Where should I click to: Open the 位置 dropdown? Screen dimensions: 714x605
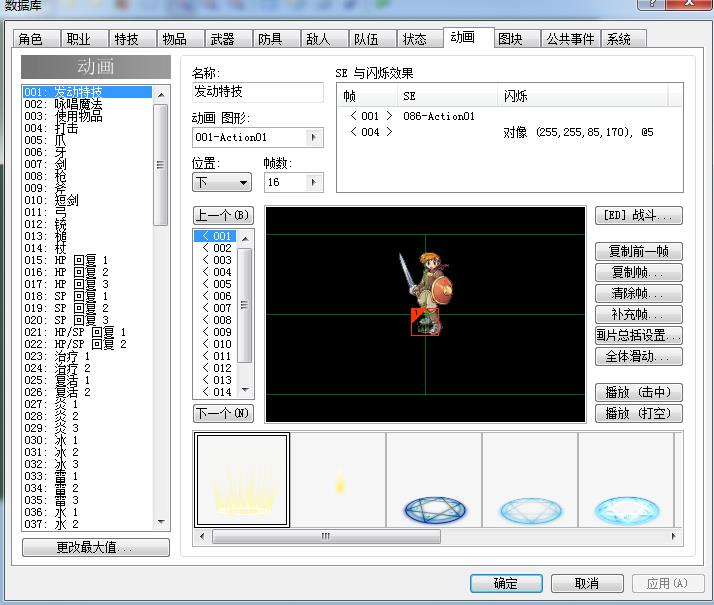click(x=222, y=183)
